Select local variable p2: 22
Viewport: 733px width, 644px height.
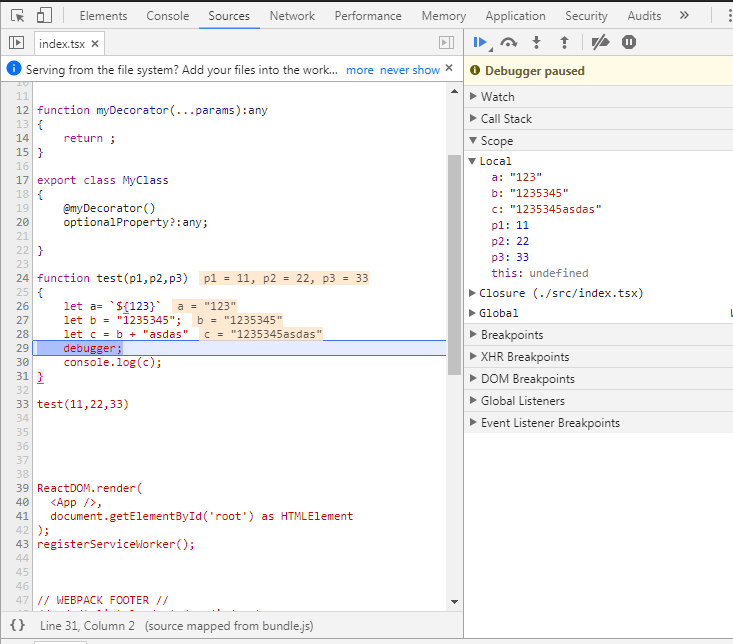coord(510,241)
